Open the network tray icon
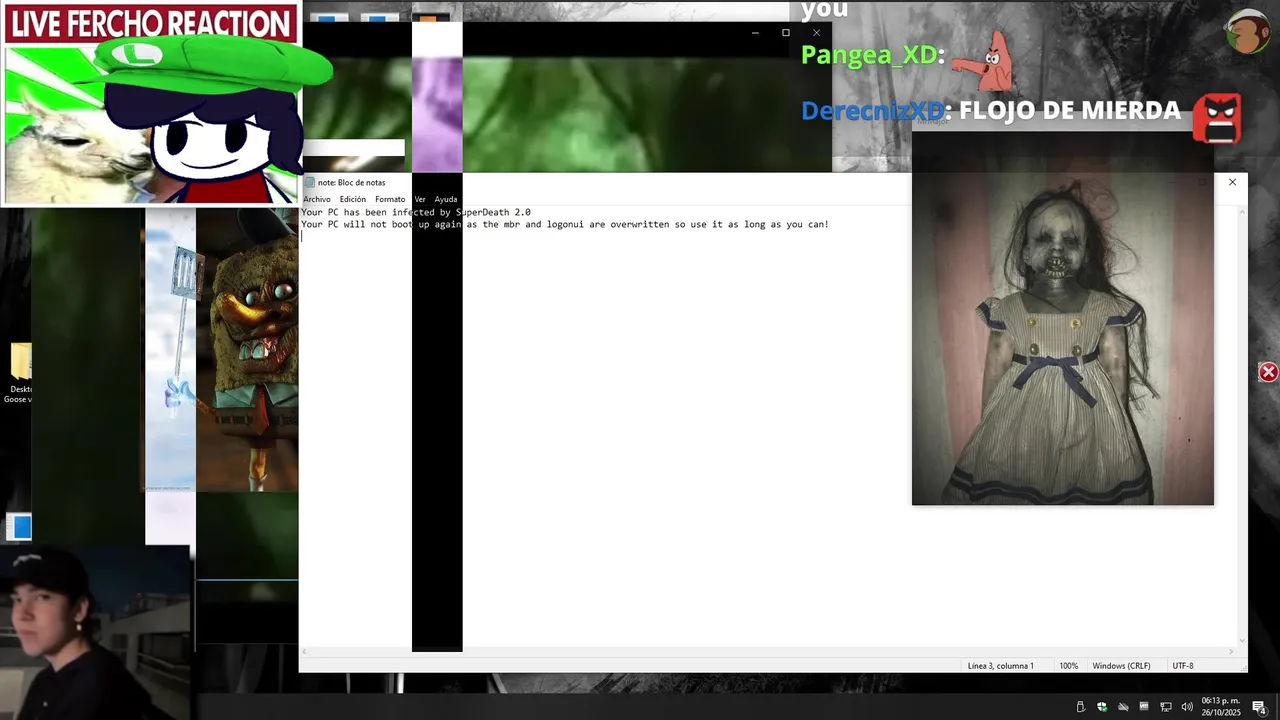 click(1165, 707)
